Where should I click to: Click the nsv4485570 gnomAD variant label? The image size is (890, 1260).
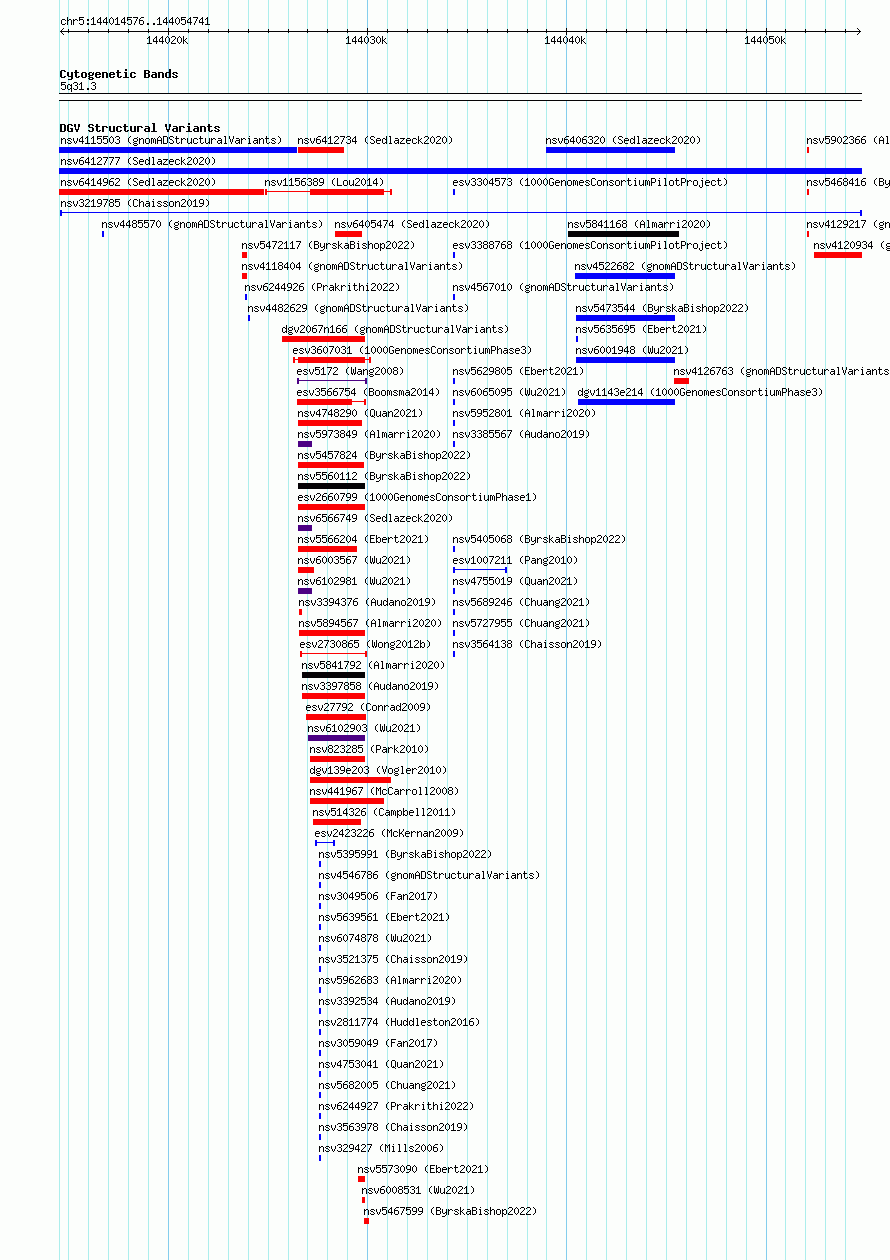click(x=213, y=224)
